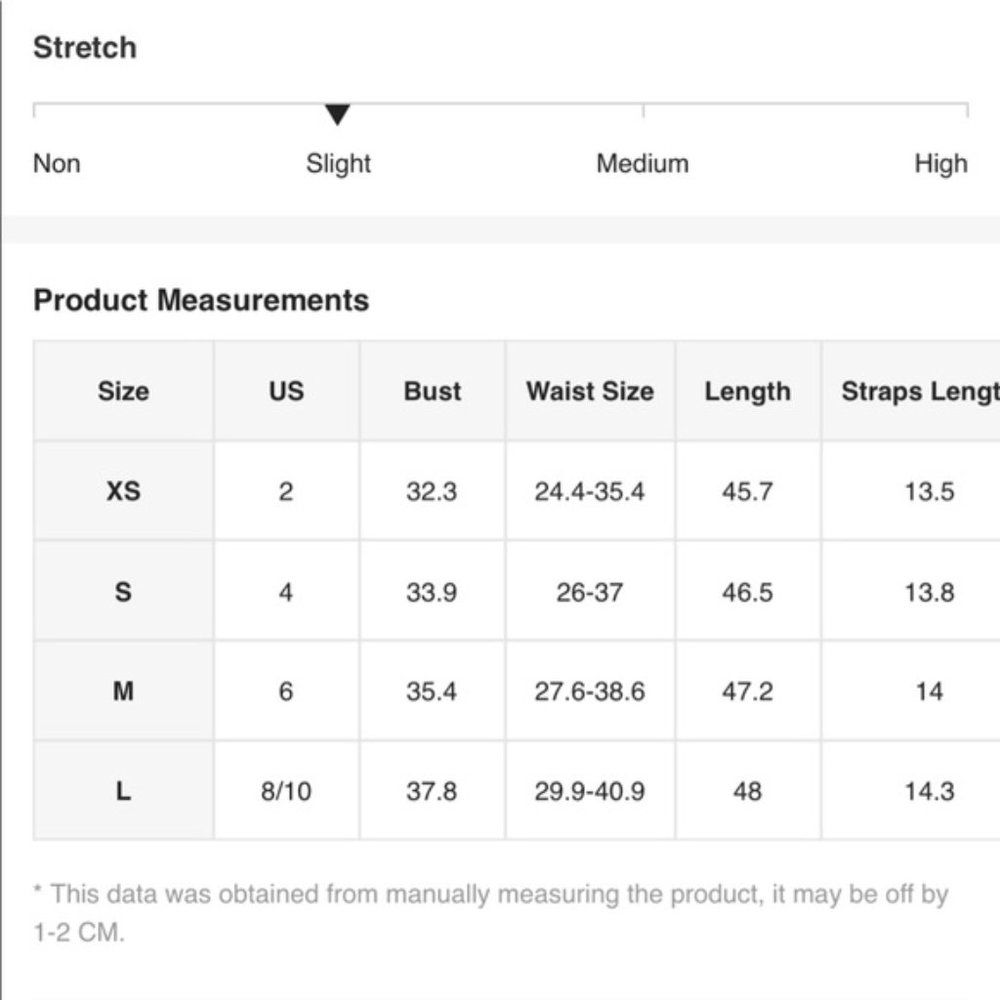
Task: Select the L size row label
Action: point(123,791)
